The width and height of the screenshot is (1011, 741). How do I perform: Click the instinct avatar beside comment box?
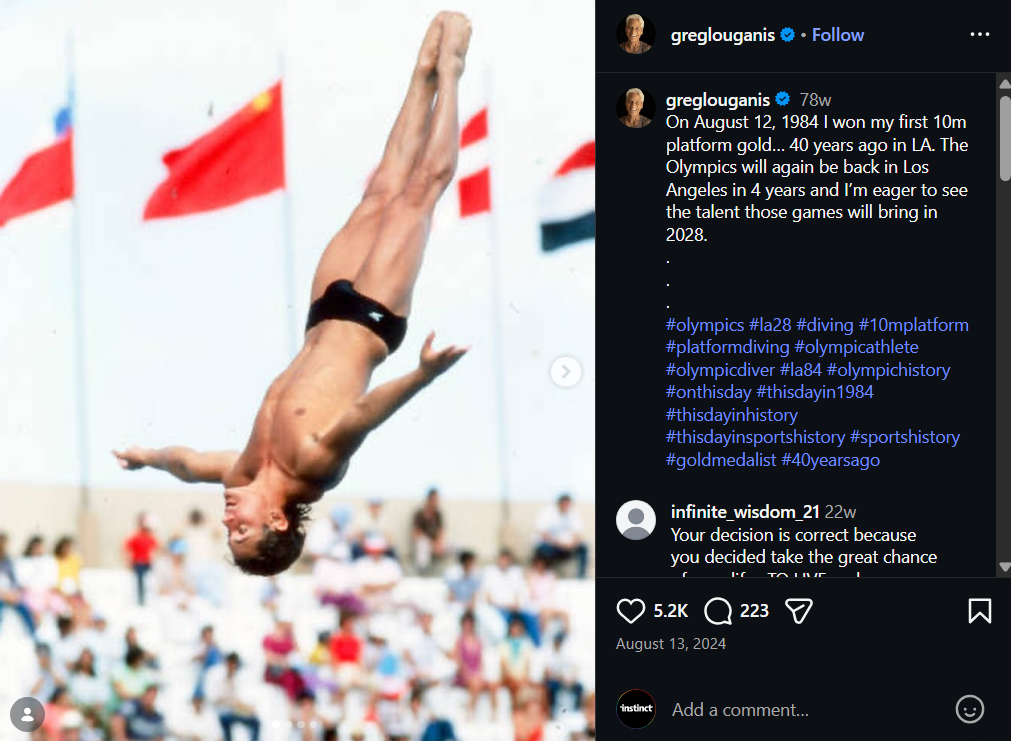(x=636, y=709)
